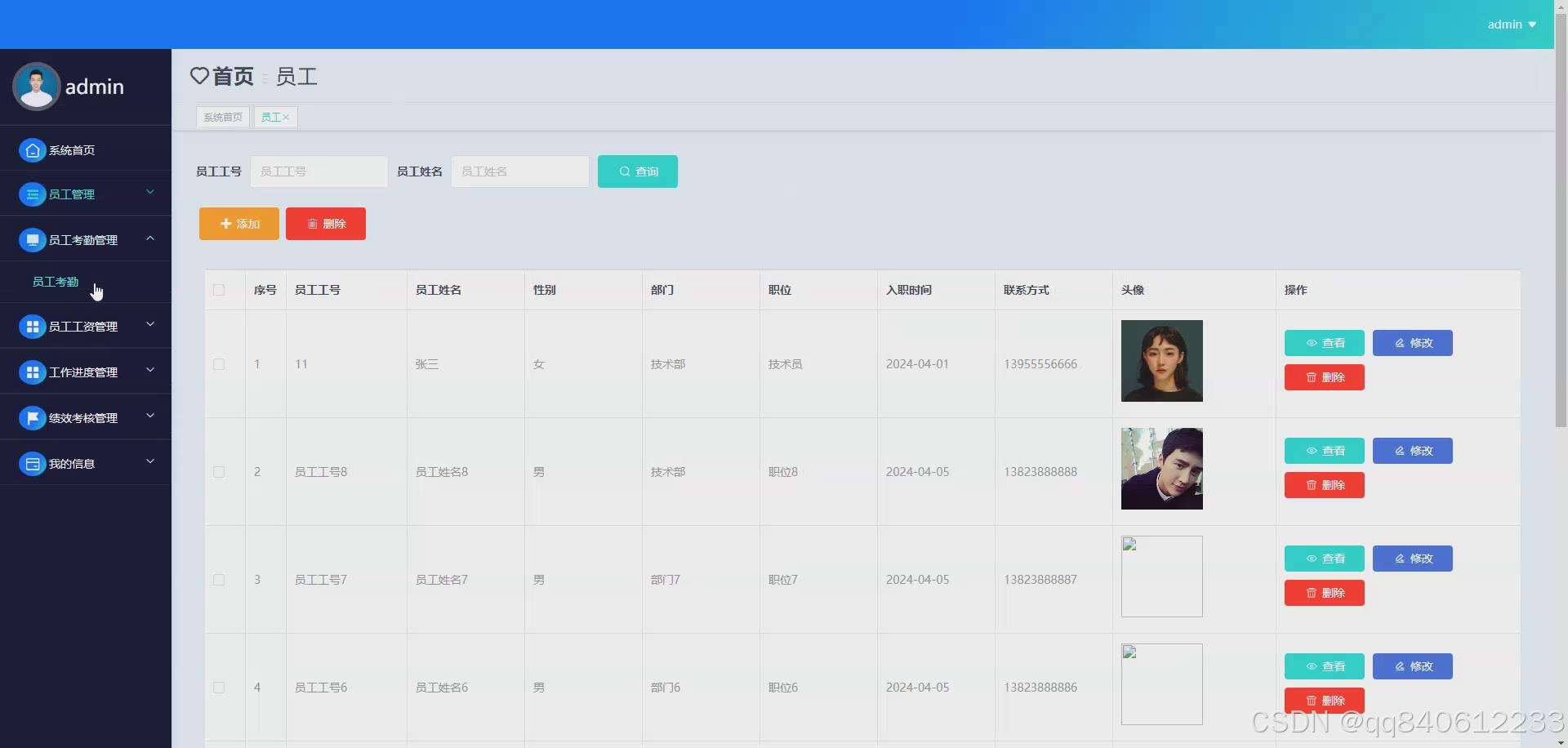Screen dimensions: 1568x748
Task: Click the phone number 13955556666
Action: click(1040, 364)
